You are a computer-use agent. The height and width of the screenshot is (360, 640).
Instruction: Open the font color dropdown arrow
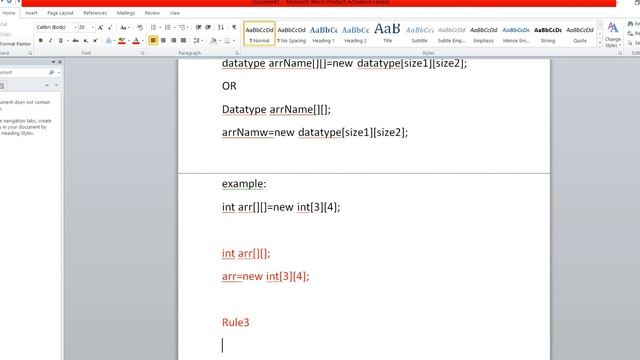[x=142, y=40]
